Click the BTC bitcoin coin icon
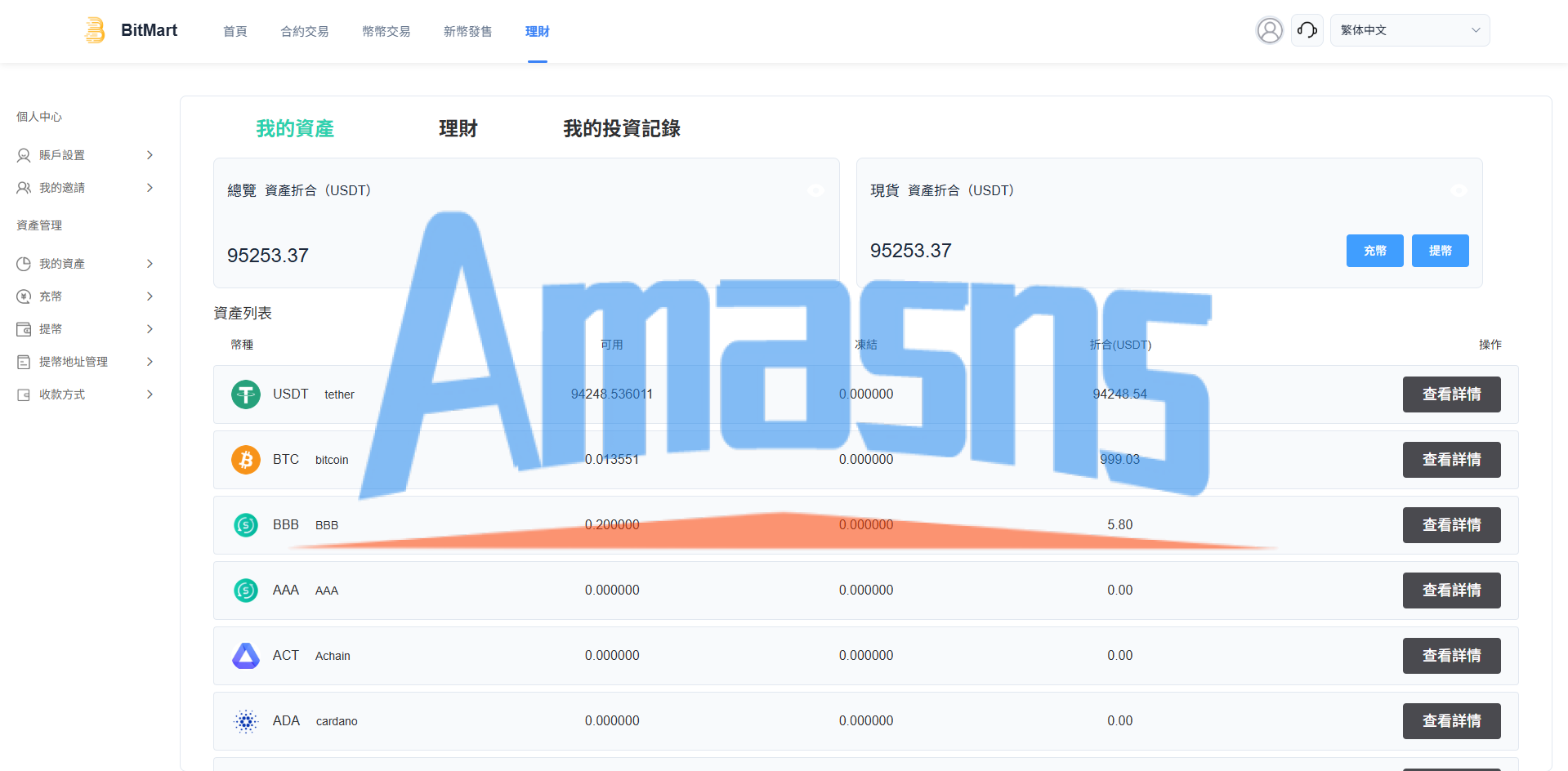The height and width of the screenshot is (771, 1568). 246,460
